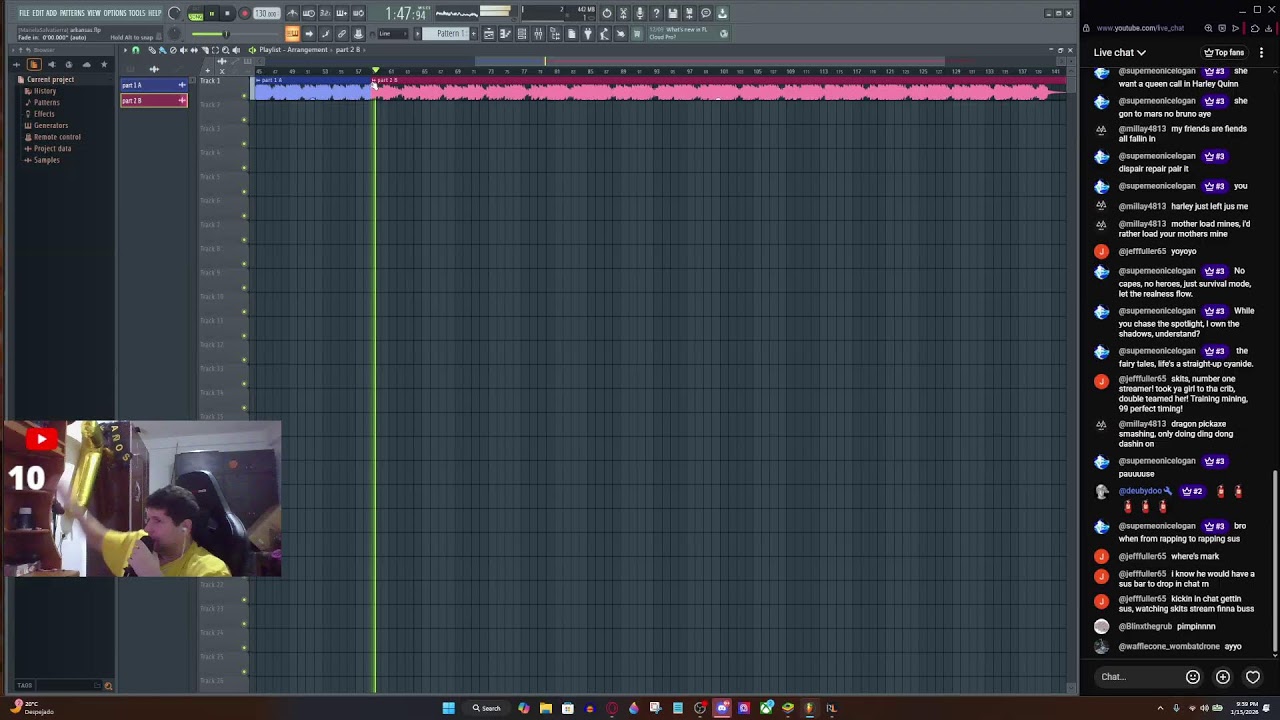
Task: Open the ADD menu
Action: (51, 13)
